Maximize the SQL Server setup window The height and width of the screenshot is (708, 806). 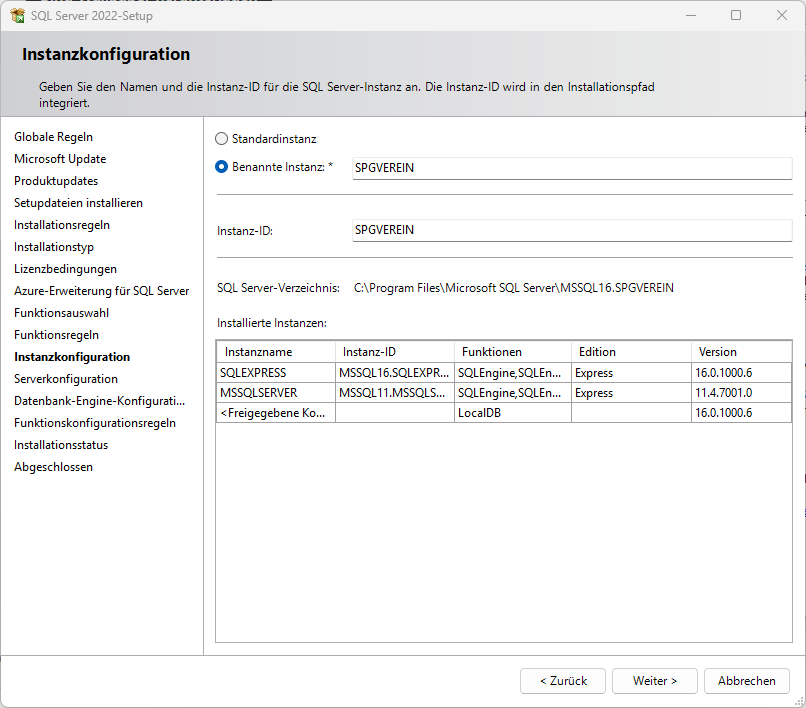[736, 16]
